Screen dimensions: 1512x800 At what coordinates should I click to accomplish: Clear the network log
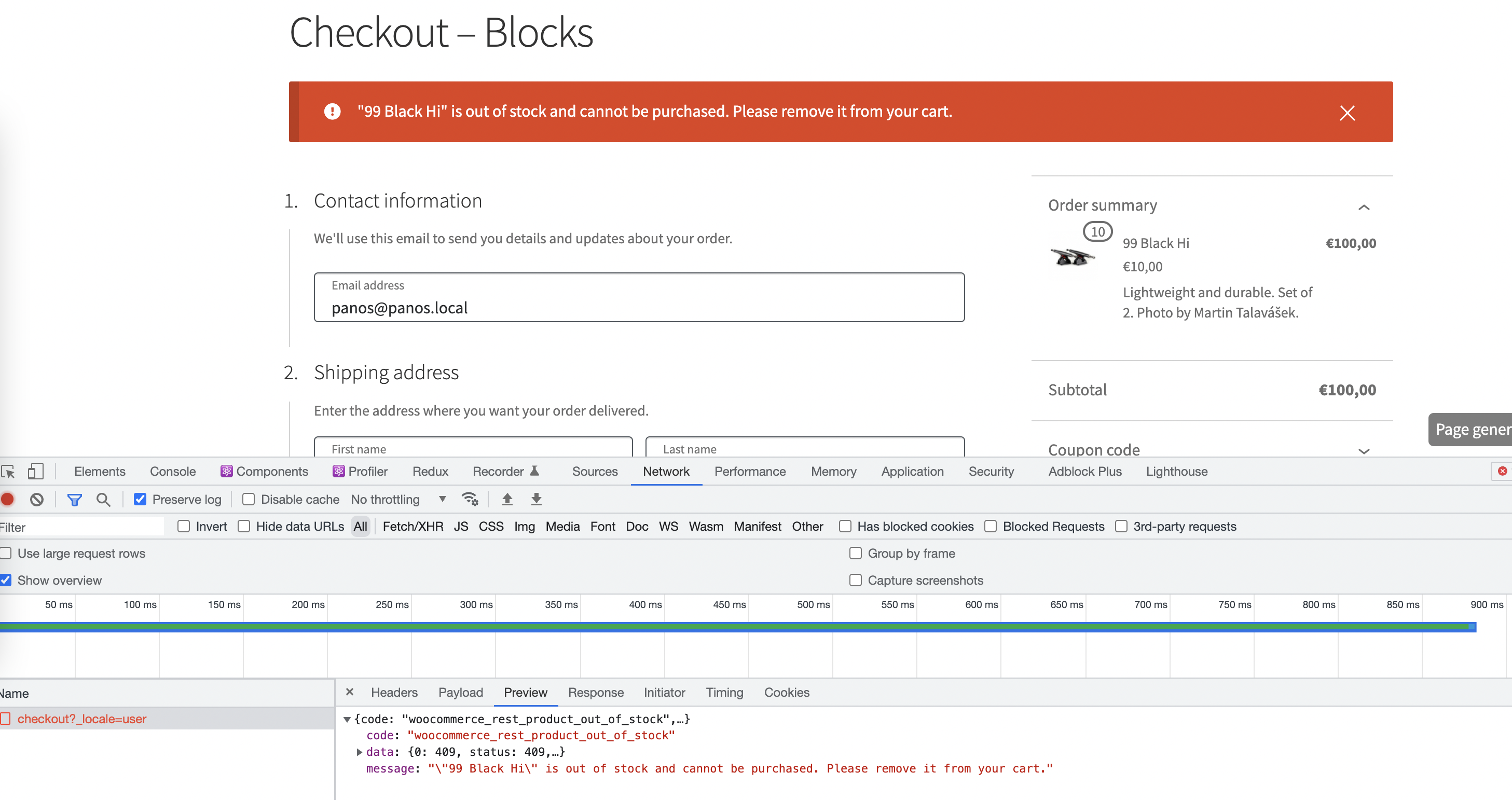(37, 499)
